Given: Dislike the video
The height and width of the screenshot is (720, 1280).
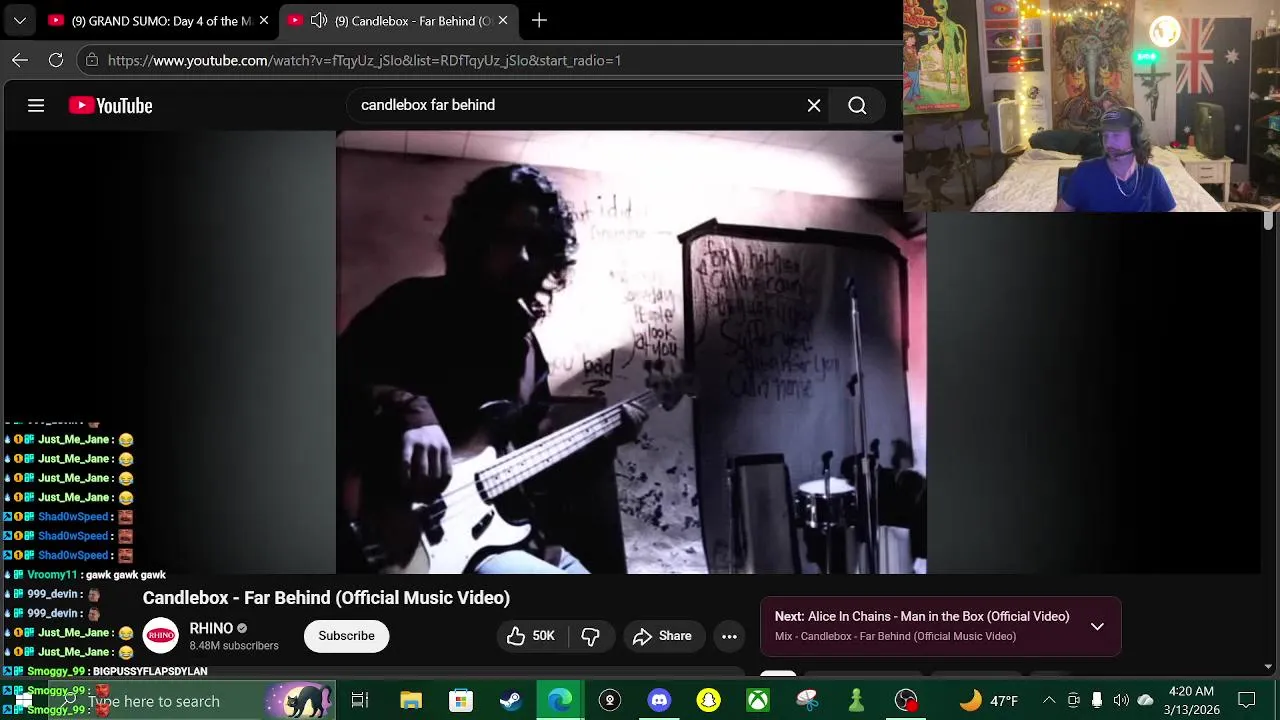Looking at the screenshot, I should tap(591, 636).
